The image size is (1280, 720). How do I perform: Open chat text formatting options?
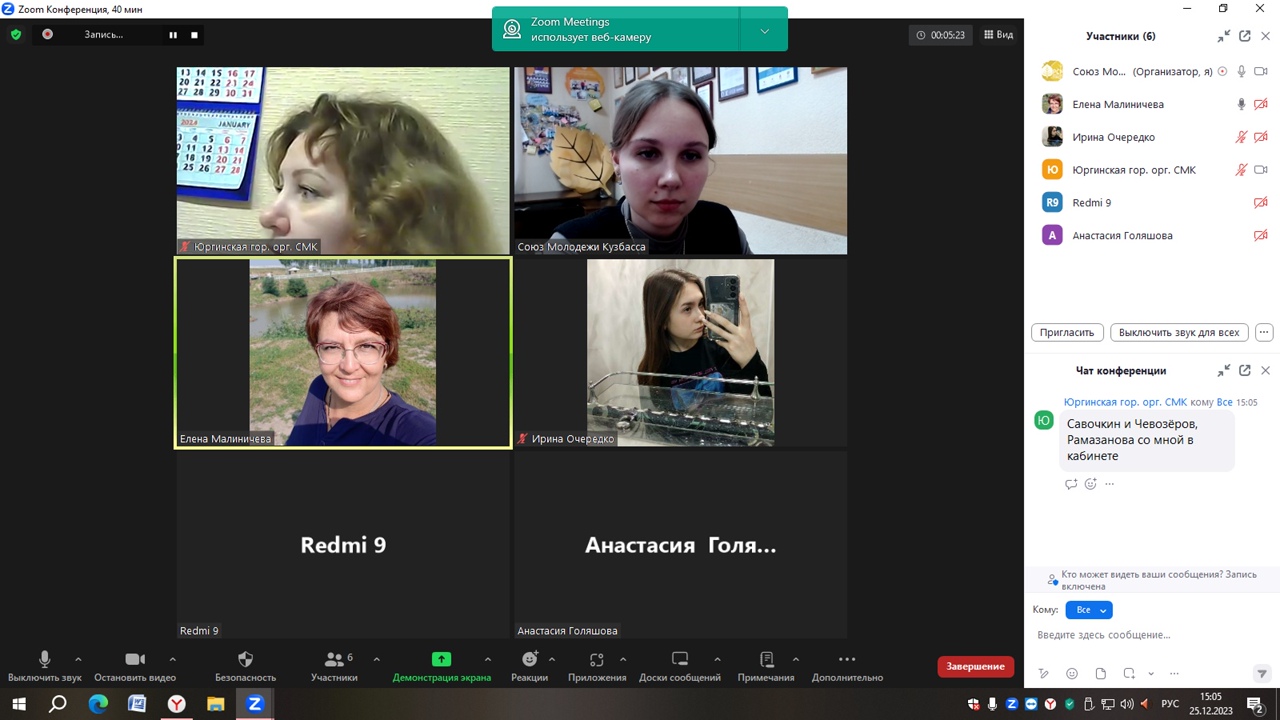(x=1044, y=674)
